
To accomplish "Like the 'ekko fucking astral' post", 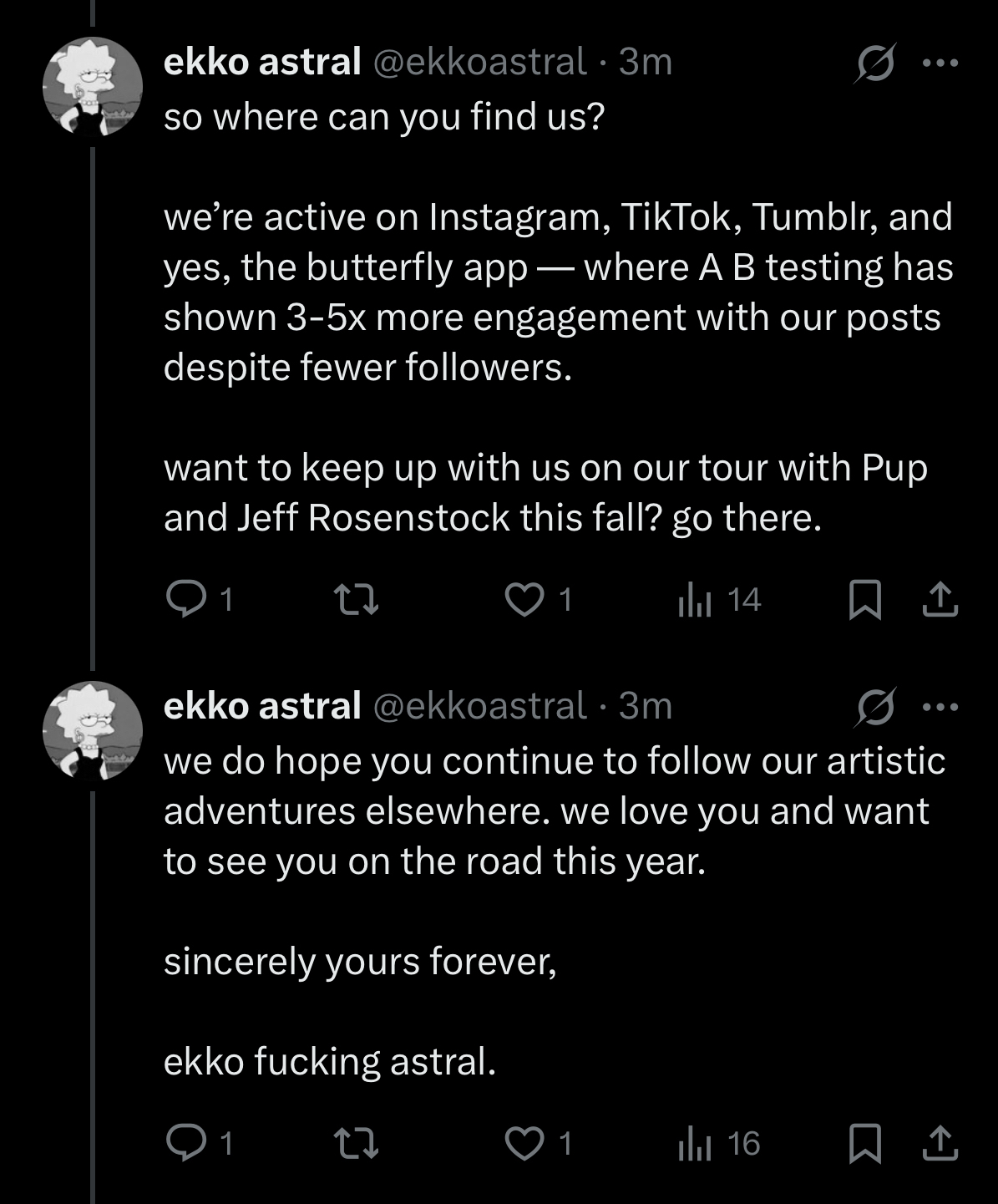I will pyautogui.click(x=525, y=1142).
